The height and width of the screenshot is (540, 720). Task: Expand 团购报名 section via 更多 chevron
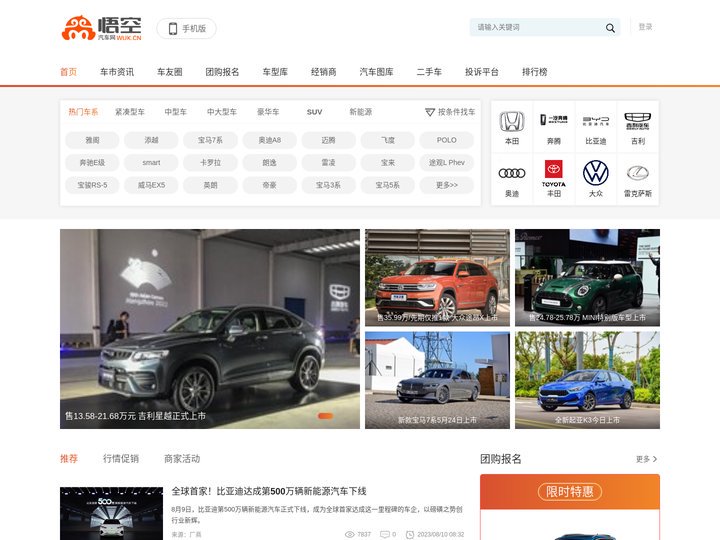647,459
